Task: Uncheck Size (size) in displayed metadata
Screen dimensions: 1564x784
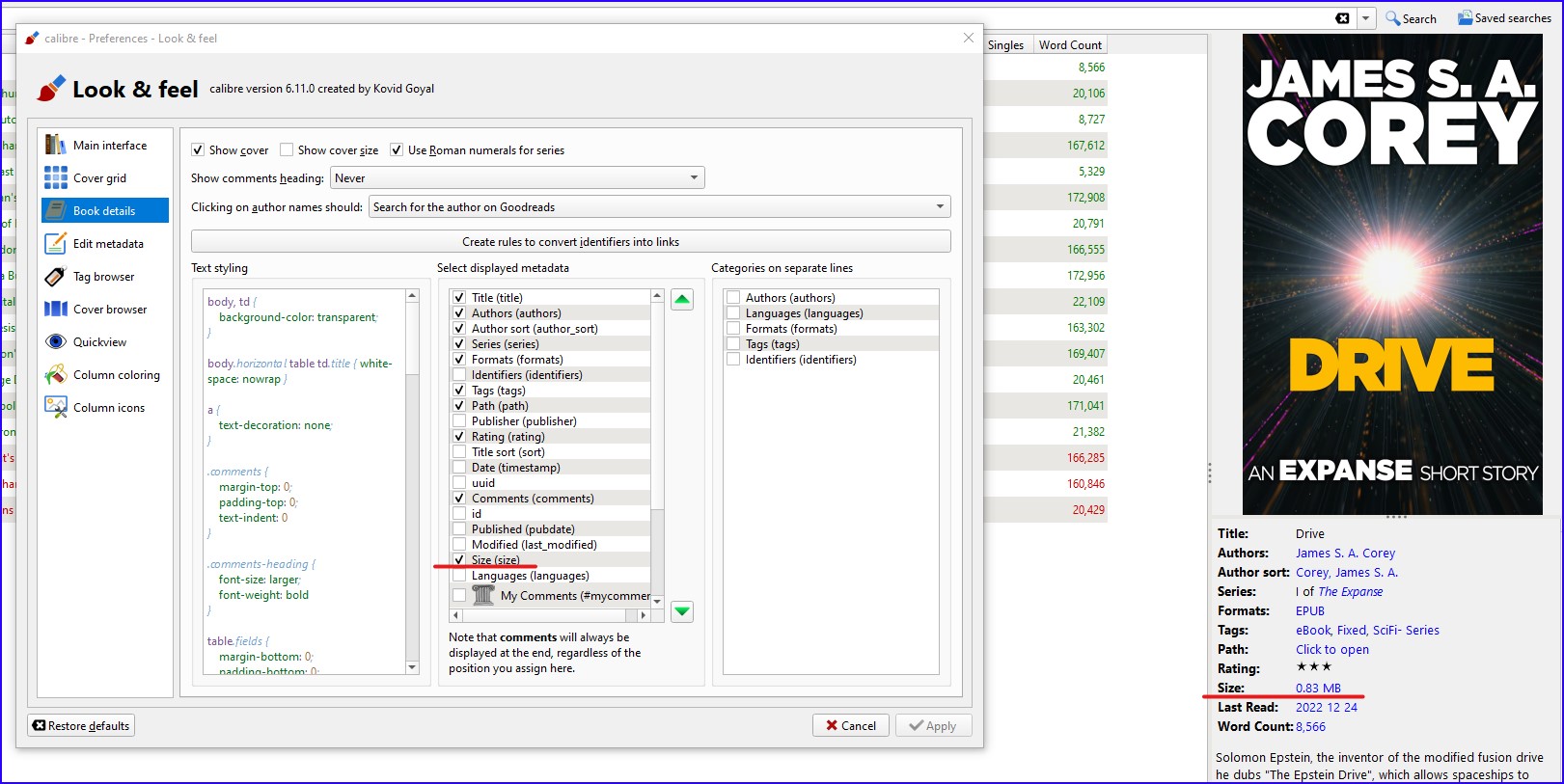Action: tap(459, 560)
